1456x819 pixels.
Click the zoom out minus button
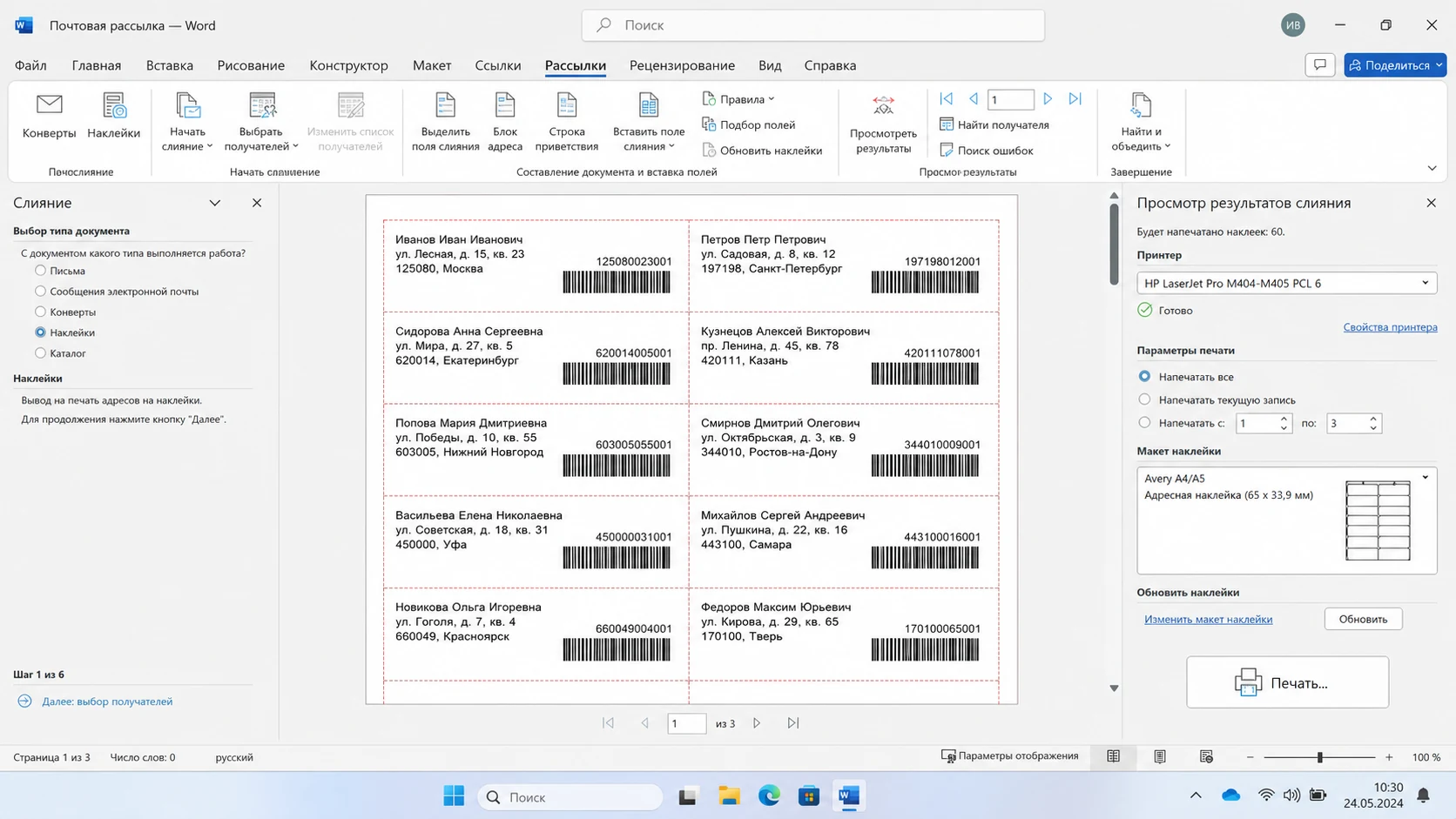[1250, 757]
